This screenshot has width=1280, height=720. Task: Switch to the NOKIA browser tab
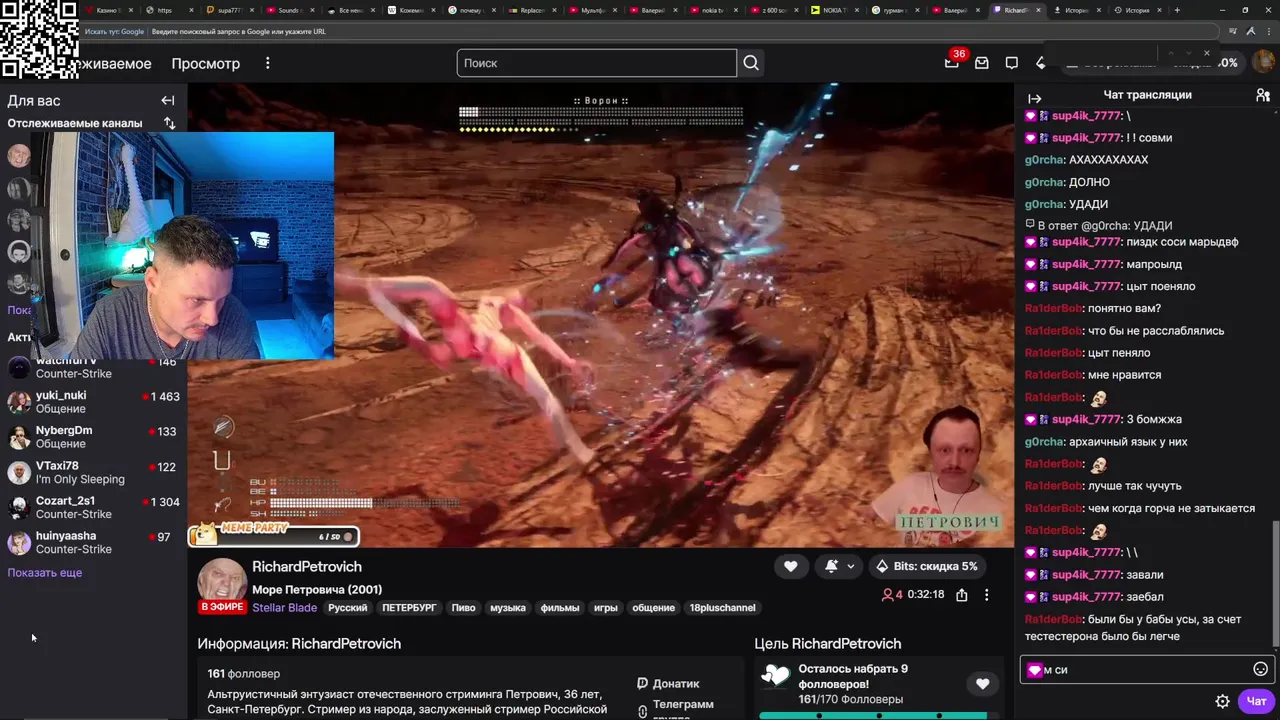(835, 10)
